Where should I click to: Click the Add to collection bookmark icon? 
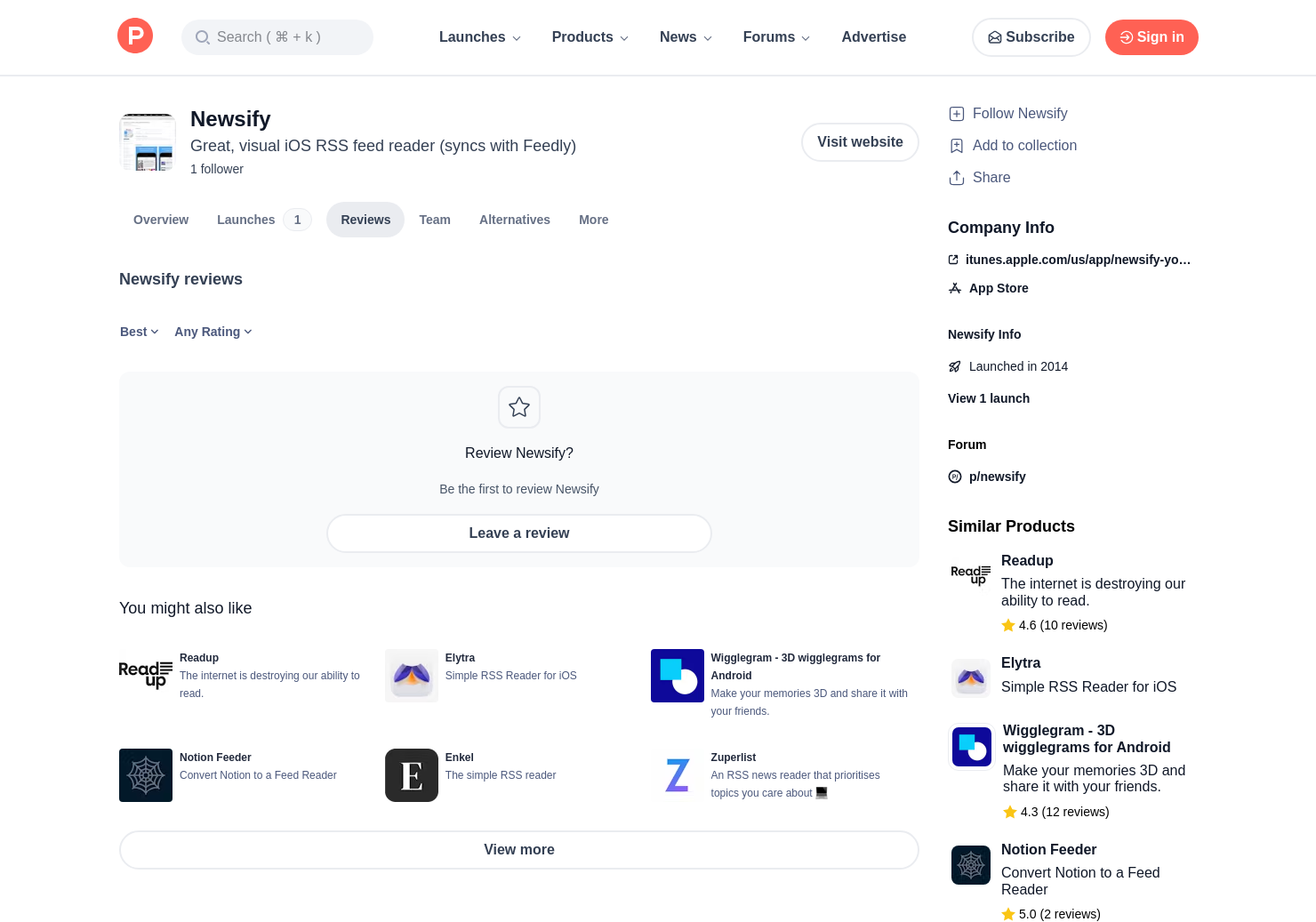[957, 146]
